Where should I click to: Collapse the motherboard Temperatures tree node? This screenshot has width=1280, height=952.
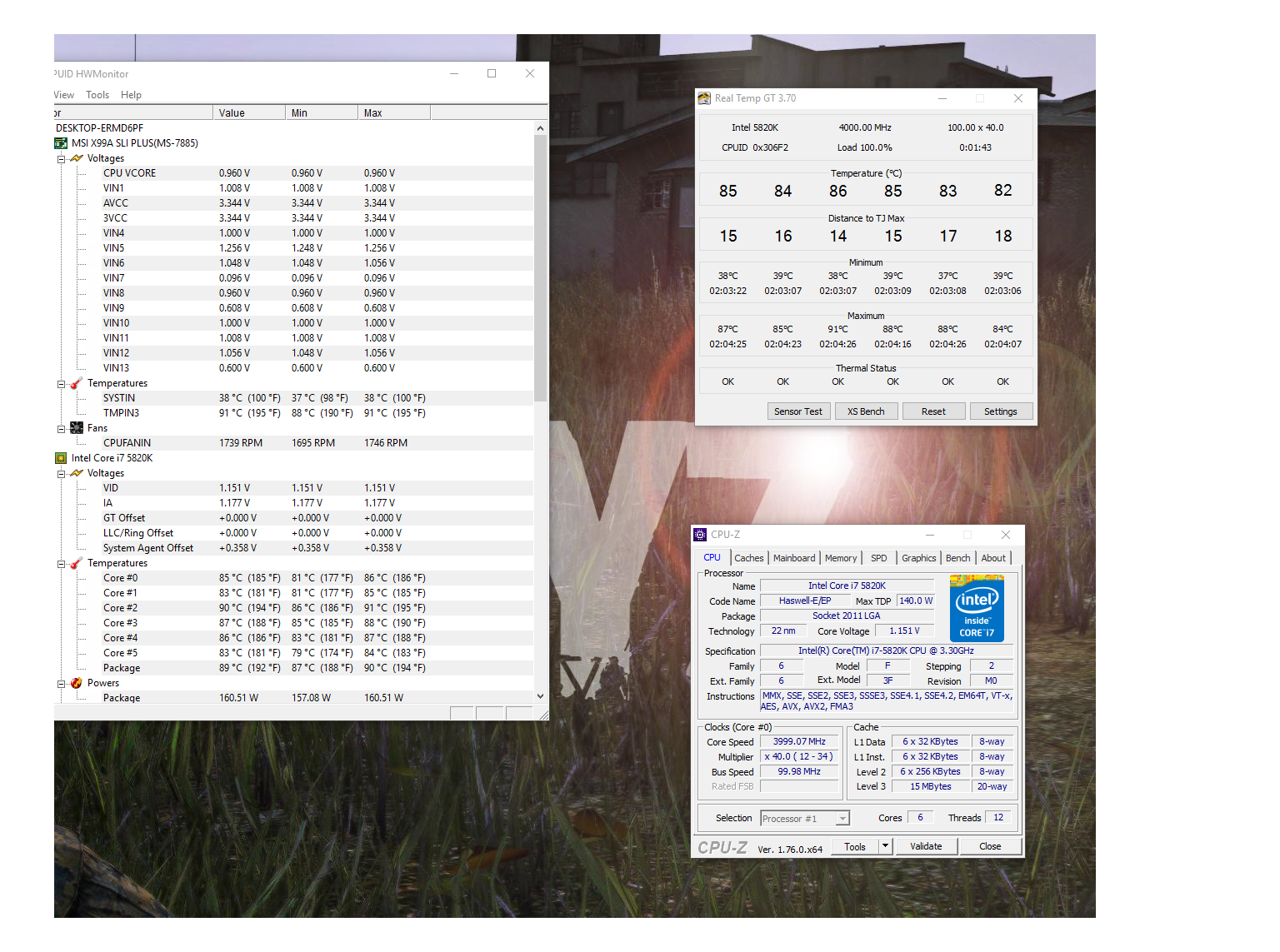coord(61,384)
